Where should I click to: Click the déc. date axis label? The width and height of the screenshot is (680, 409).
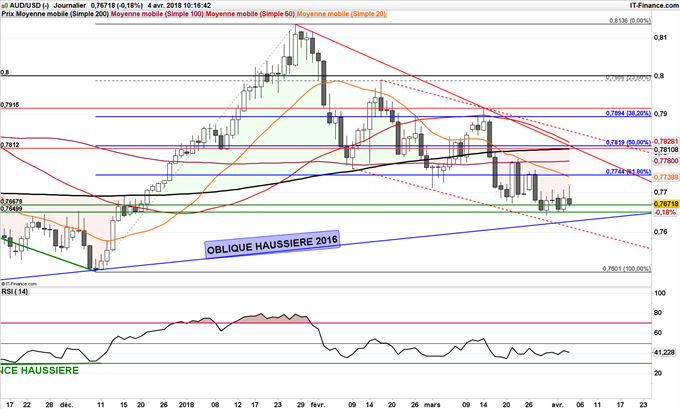click(x=66, y=405)
